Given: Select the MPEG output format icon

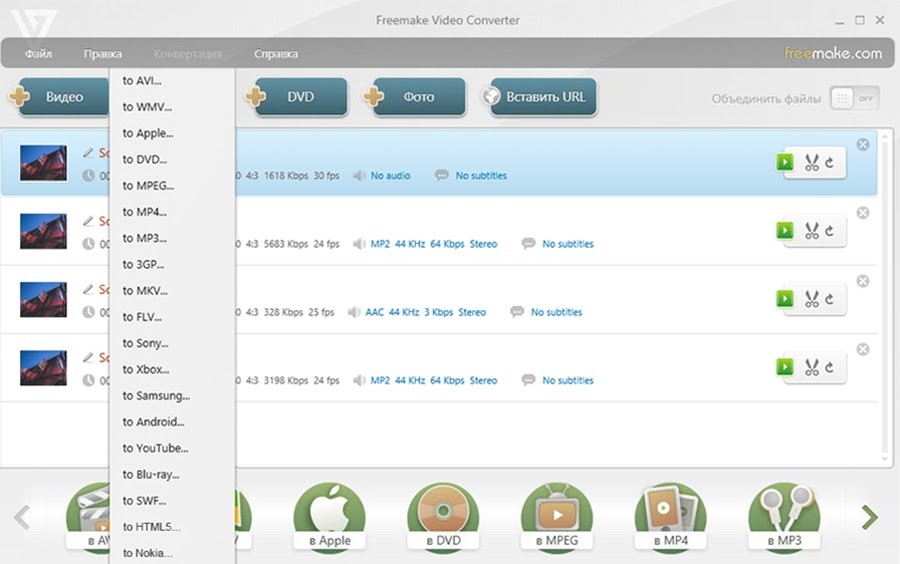Looking at the screenshot, I should 557,517.
